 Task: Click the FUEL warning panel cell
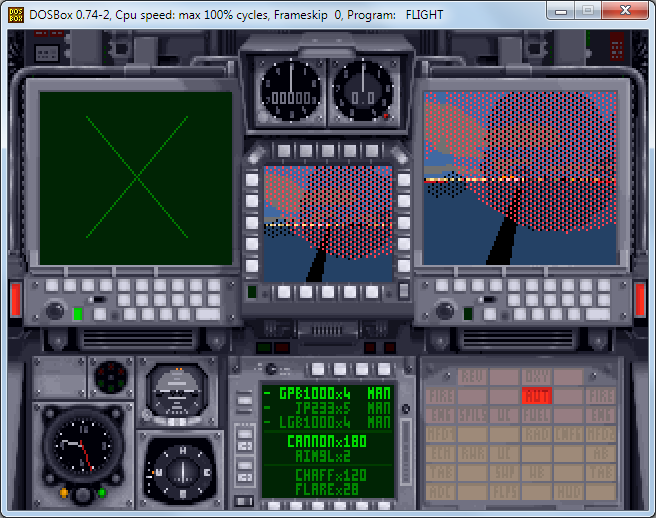(x=537, y=415)
